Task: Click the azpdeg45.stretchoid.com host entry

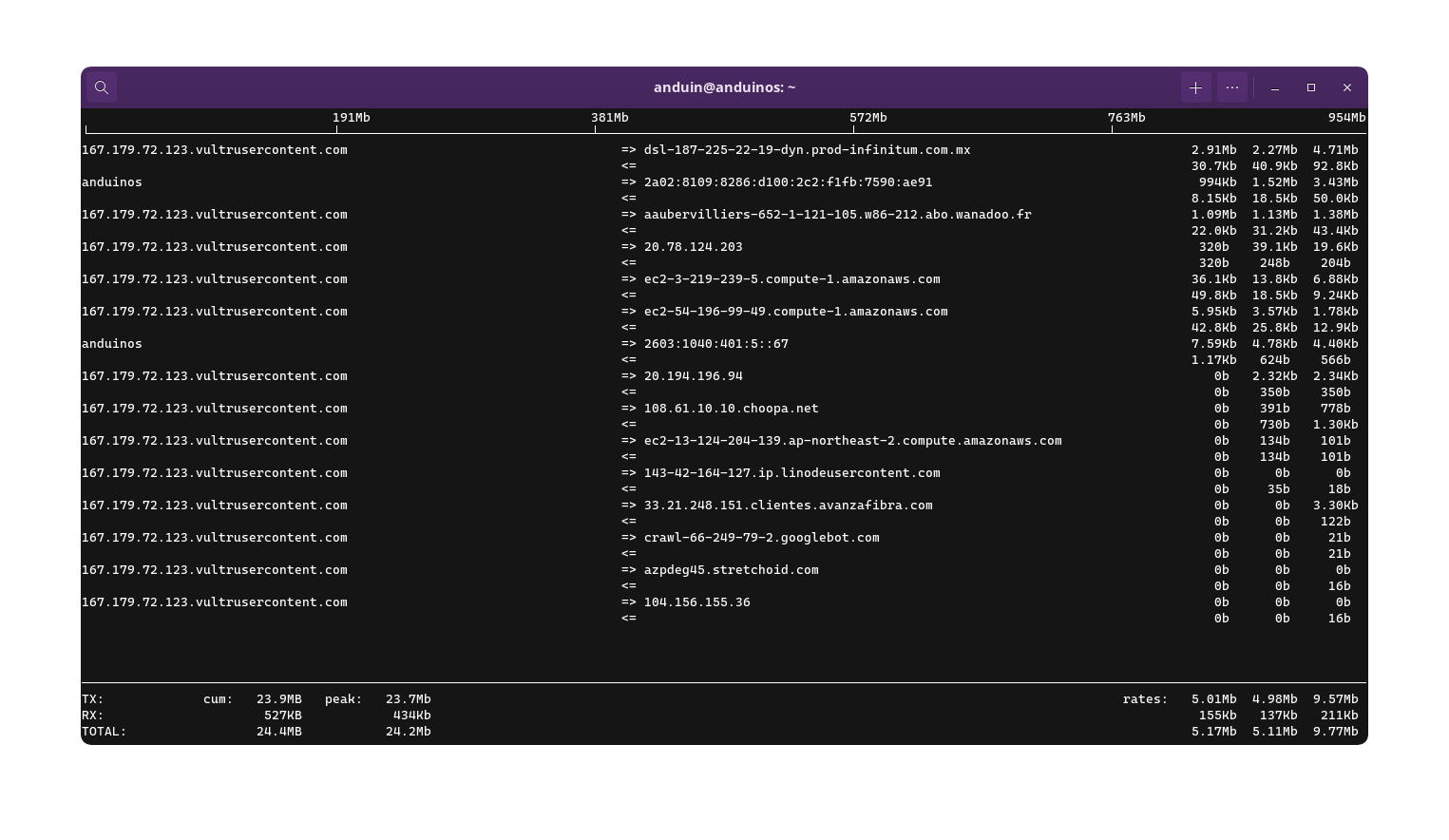Action: tap(731, 570)
